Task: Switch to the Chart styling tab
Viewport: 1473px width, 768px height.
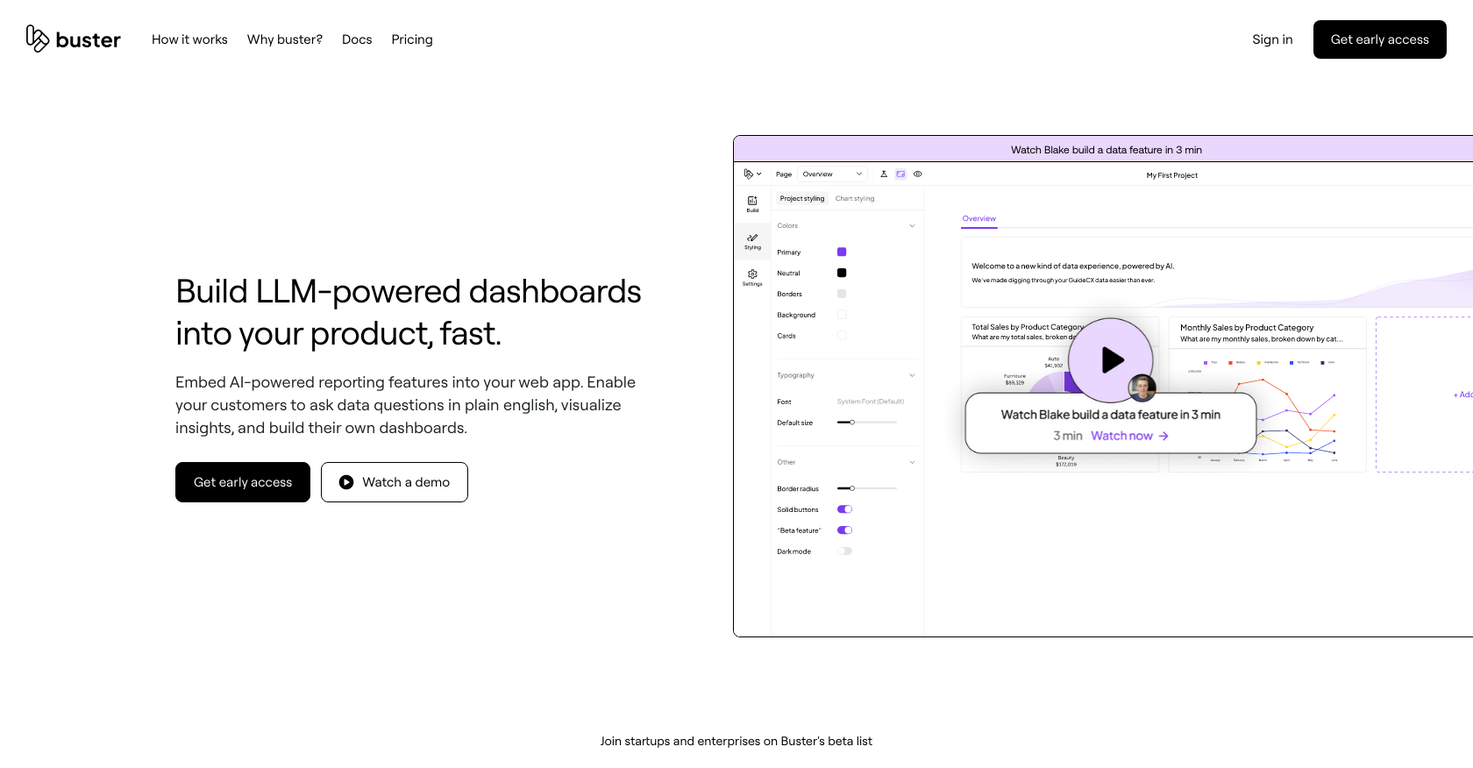Action: tap(855, 198)
